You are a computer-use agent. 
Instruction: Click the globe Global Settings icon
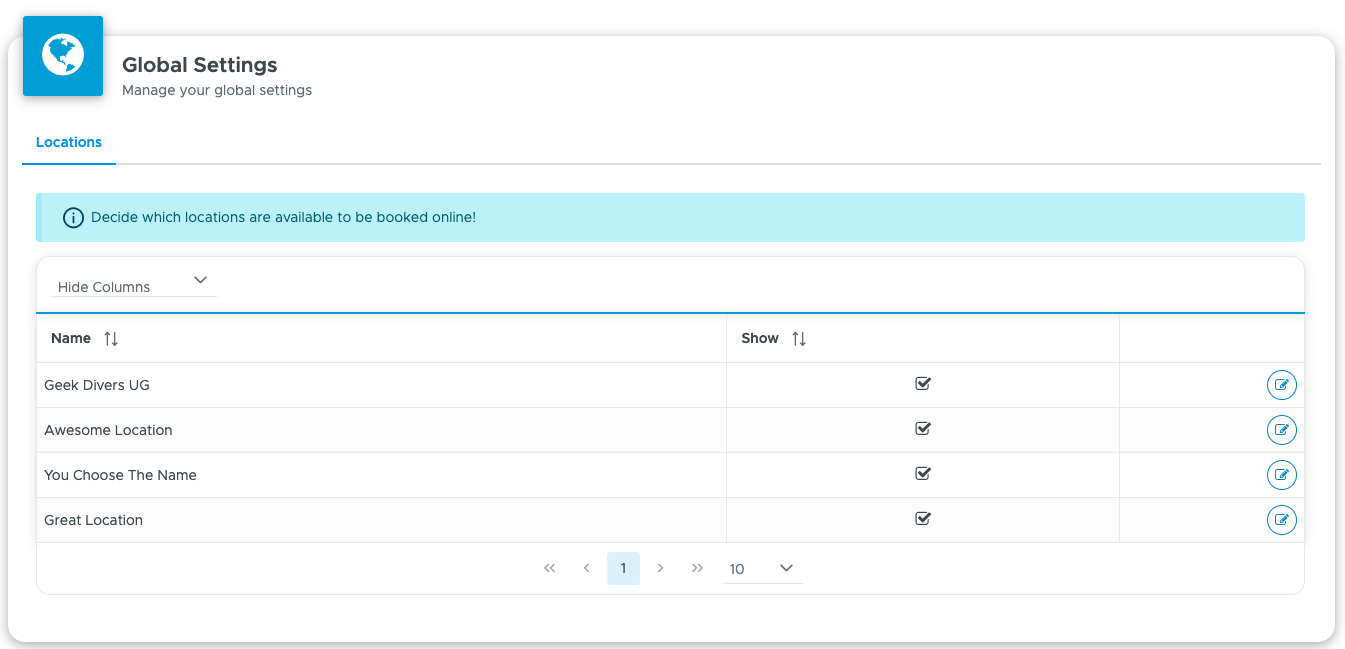(62, 55)
